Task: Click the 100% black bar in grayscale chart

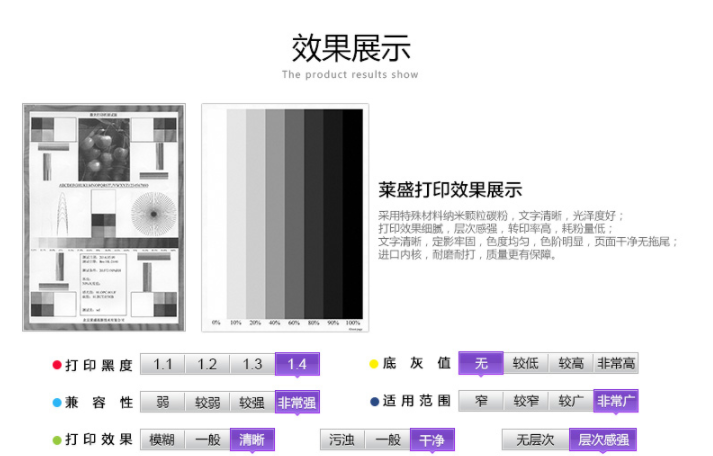Action: 353,214
